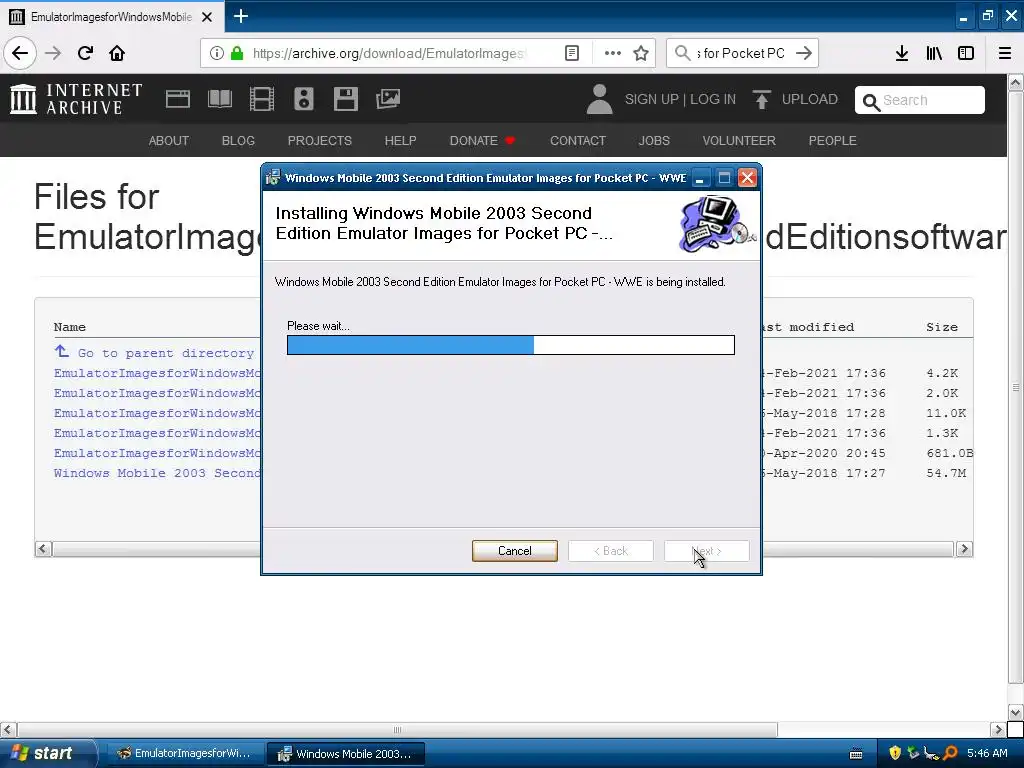The height and width of the screenshot is (768, 1024).
Task: Close the EmulatorImagesforWindowsMobile tab
Action: tap(207, 17)
